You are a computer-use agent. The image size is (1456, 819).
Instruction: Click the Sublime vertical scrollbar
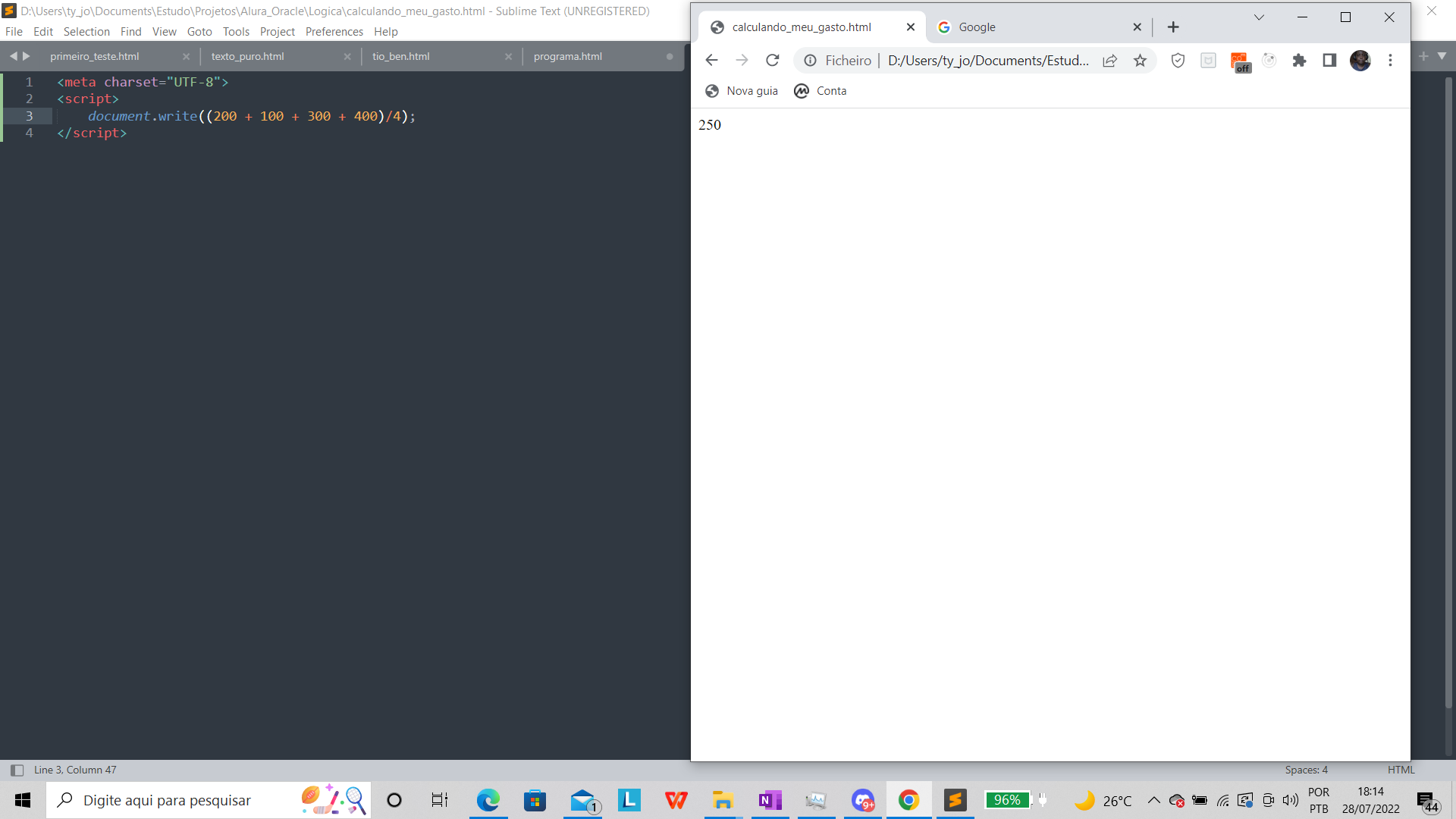[x=1448, y=394]
